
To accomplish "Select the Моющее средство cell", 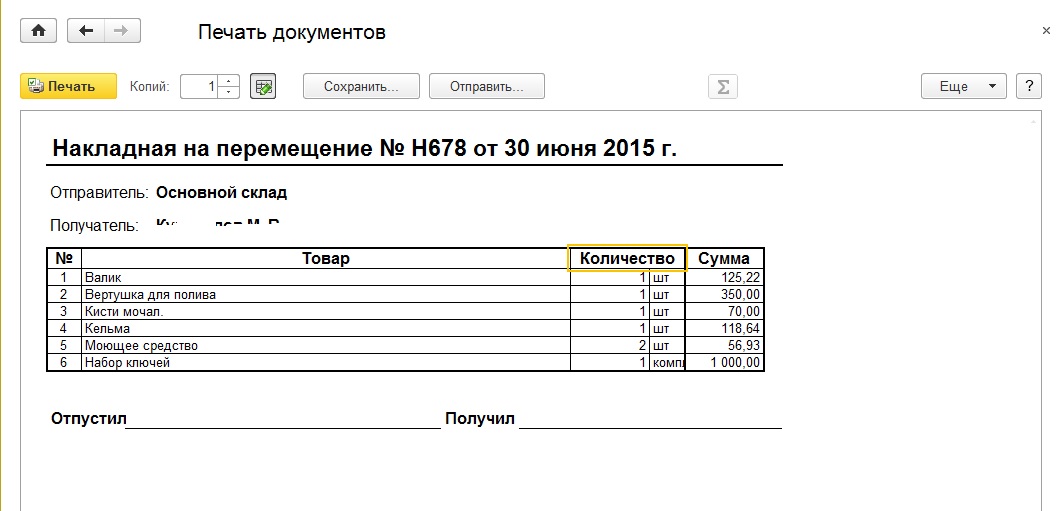I will coord(325,345).
